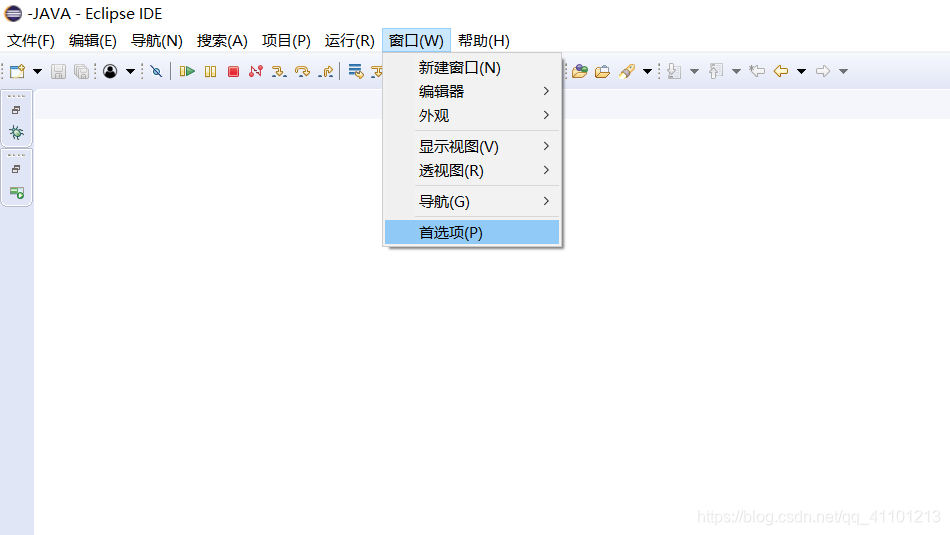Viewport: 950px width, 535px height.
Task: Click the Last Edit Location icon
Action: click(x=757, y=71)
